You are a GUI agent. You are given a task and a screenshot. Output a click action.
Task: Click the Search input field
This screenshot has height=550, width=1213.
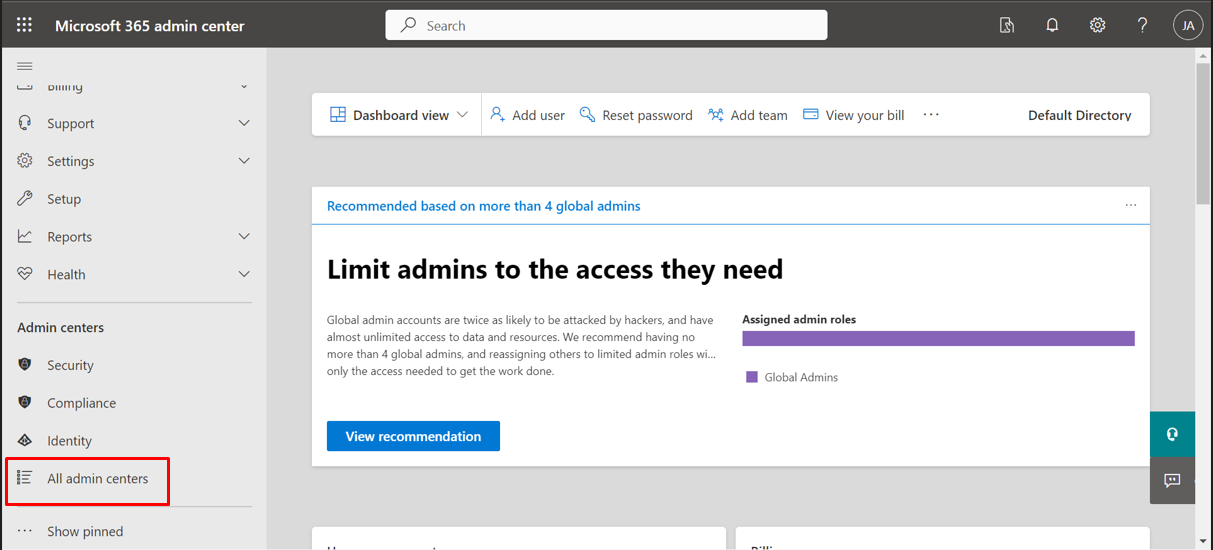point(606,25)
